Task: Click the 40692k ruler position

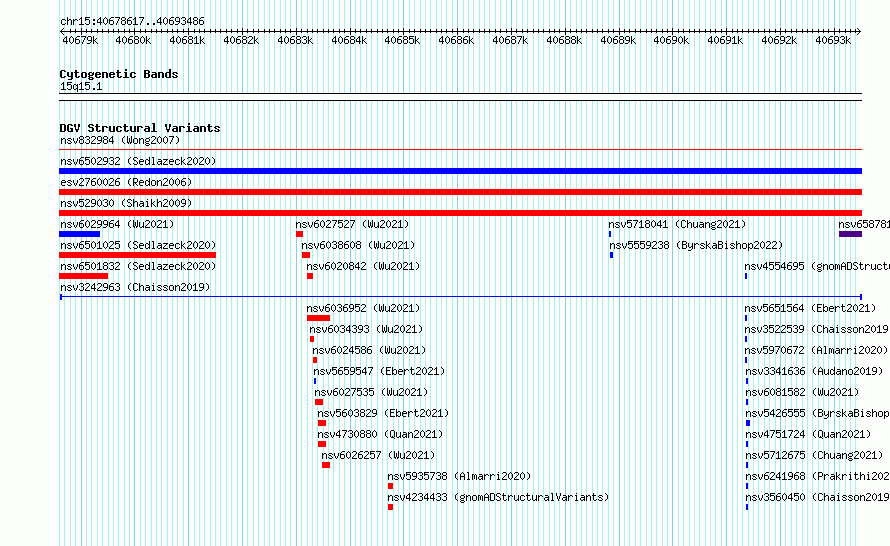Action: click(779, 40)
